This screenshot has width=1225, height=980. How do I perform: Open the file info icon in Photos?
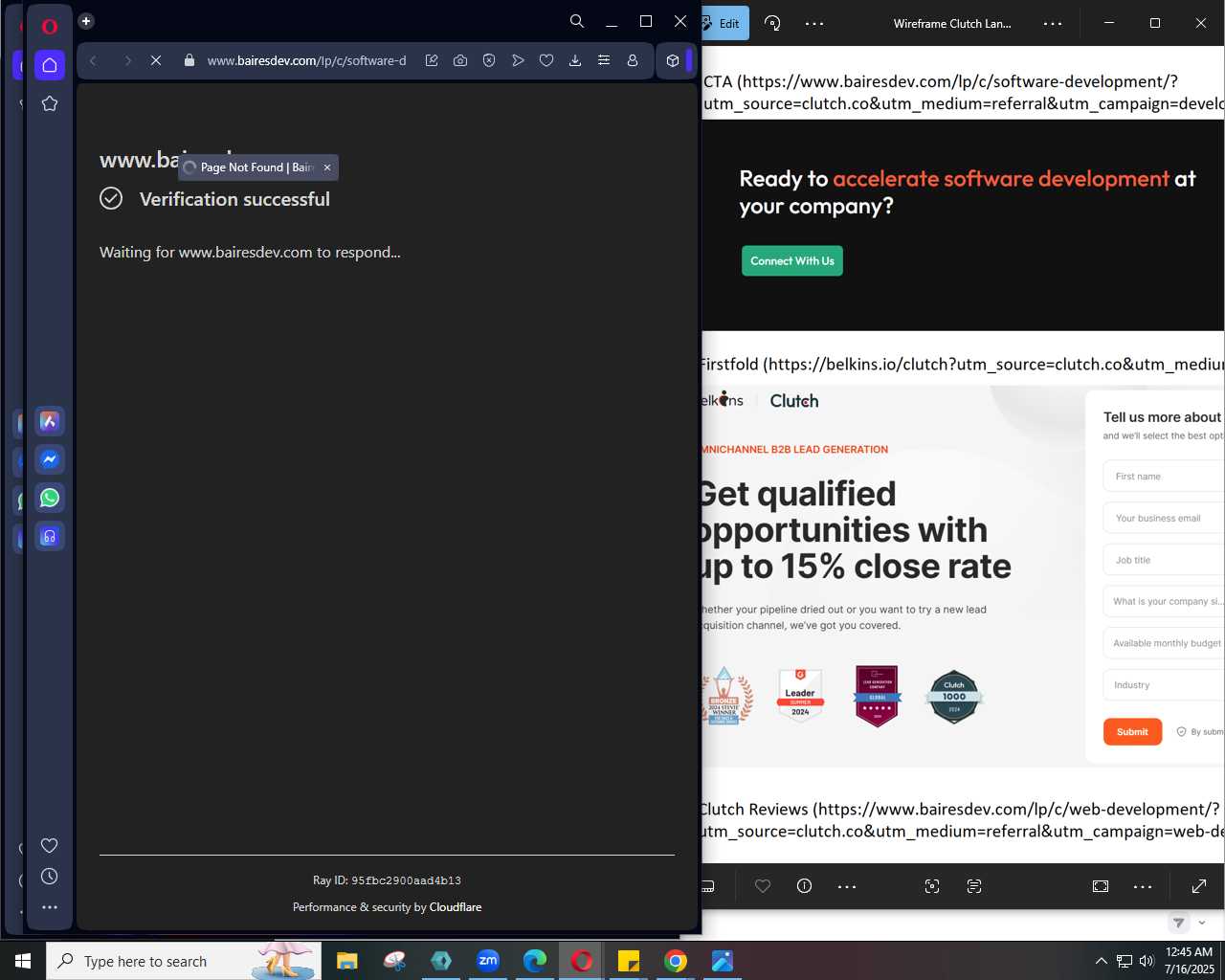805,886
